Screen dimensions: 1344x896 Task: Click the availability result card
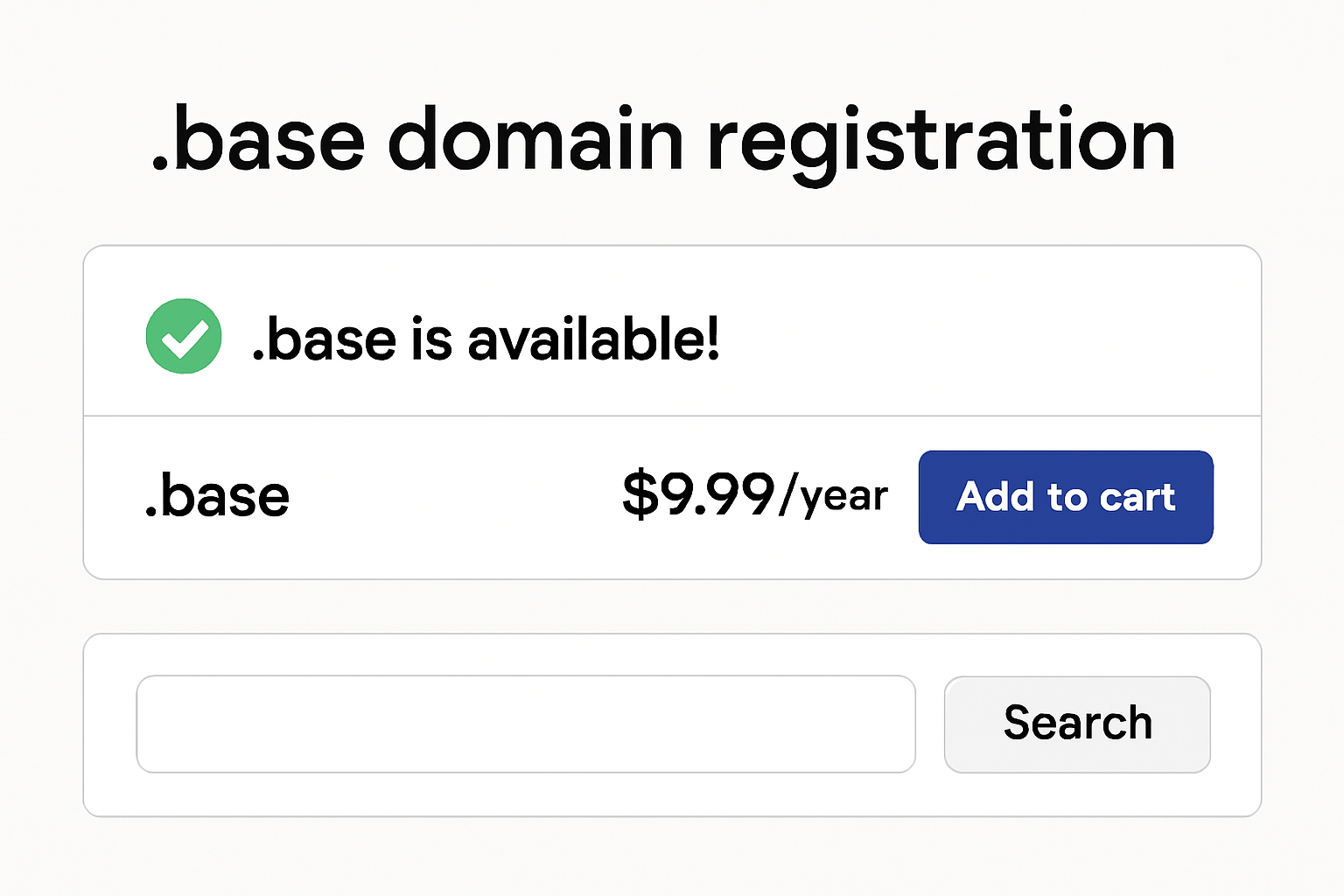point(672,411)
